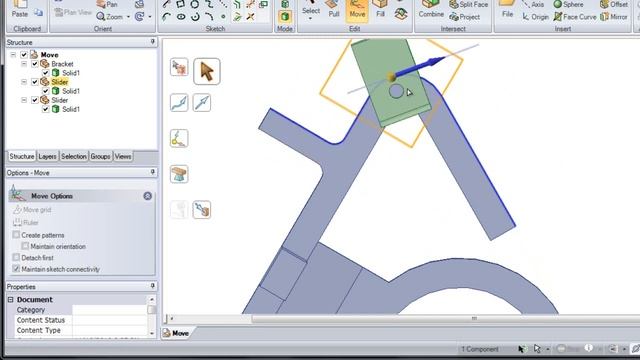The height and width of the screenshot is (360, 640).
Task: Select the Pull tool in Edit group
Action: 333,9
